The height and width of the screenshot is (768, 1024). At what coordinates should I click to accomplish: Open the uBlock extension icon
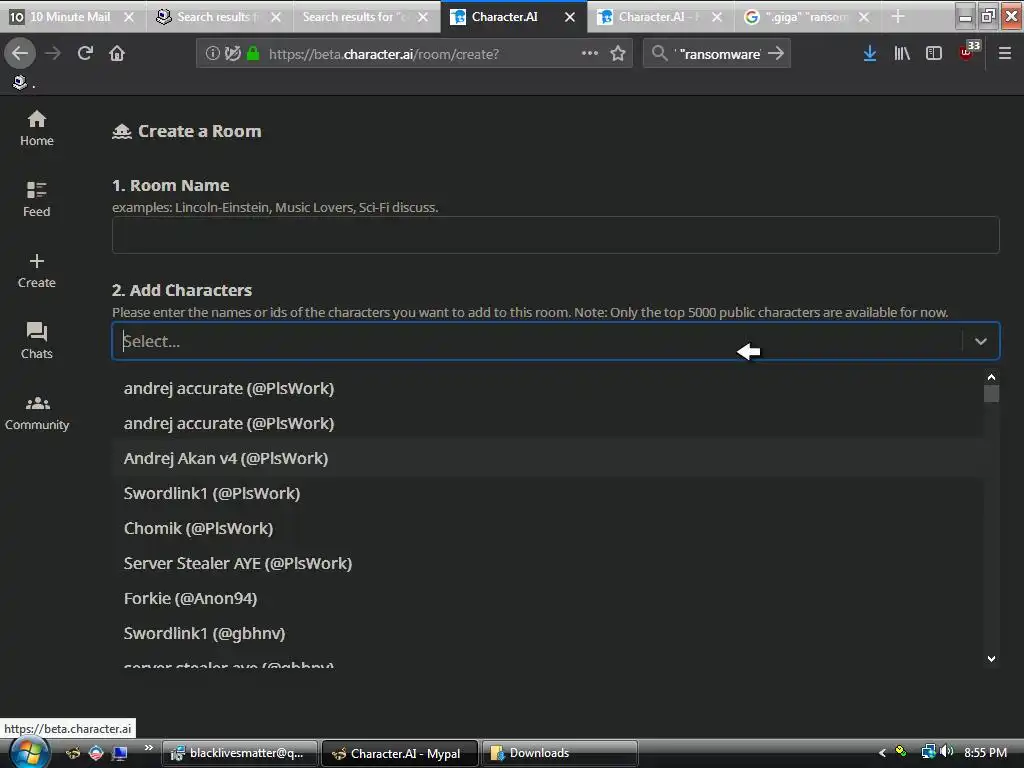[968, 52]
